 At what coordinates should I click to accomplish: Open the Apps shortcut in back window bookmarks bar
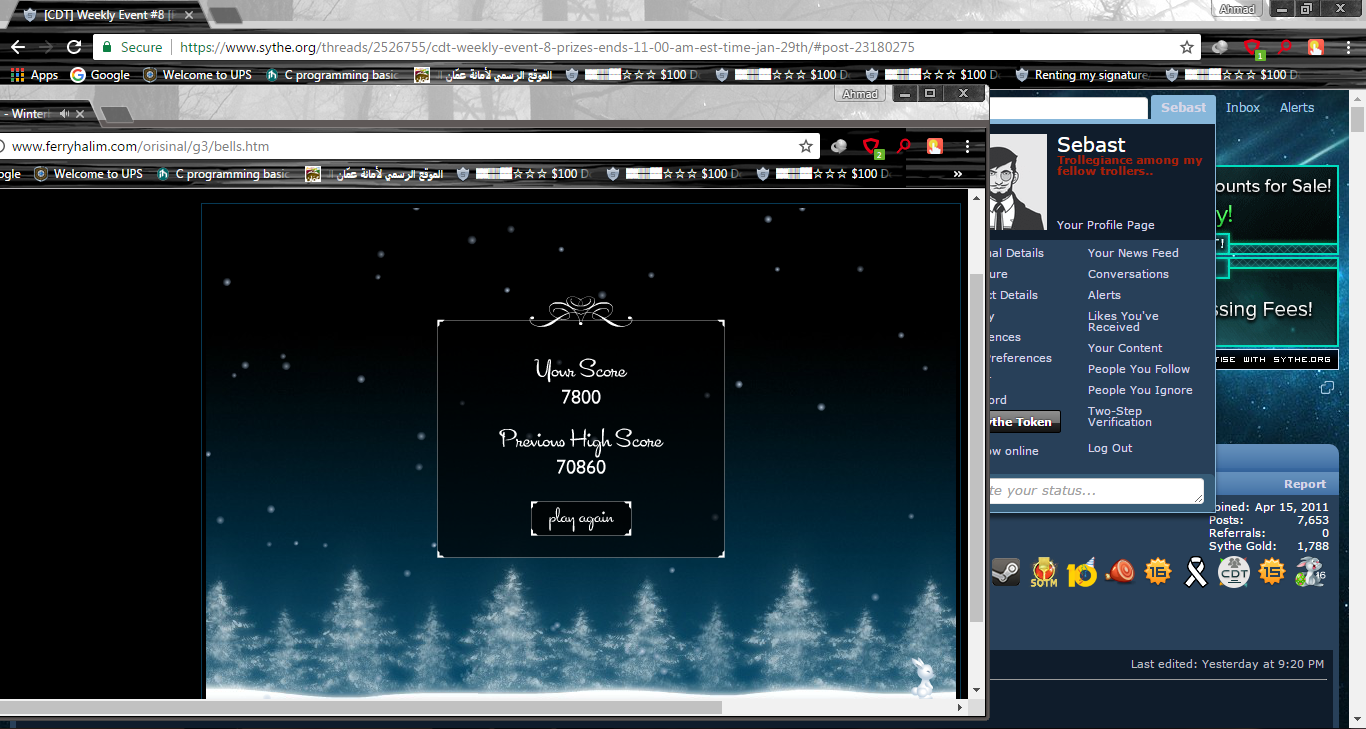tap(35, 75)
